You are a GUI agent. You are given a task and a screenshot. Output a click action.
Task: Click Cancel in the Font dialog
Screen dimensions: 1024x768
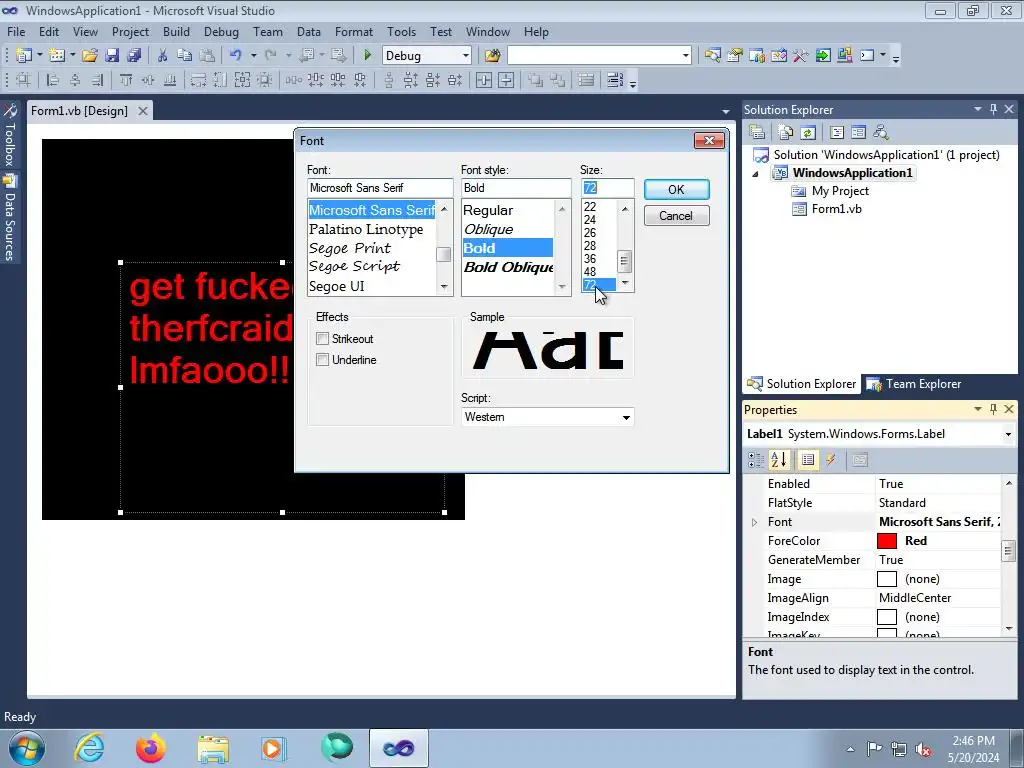click(676, 216)
